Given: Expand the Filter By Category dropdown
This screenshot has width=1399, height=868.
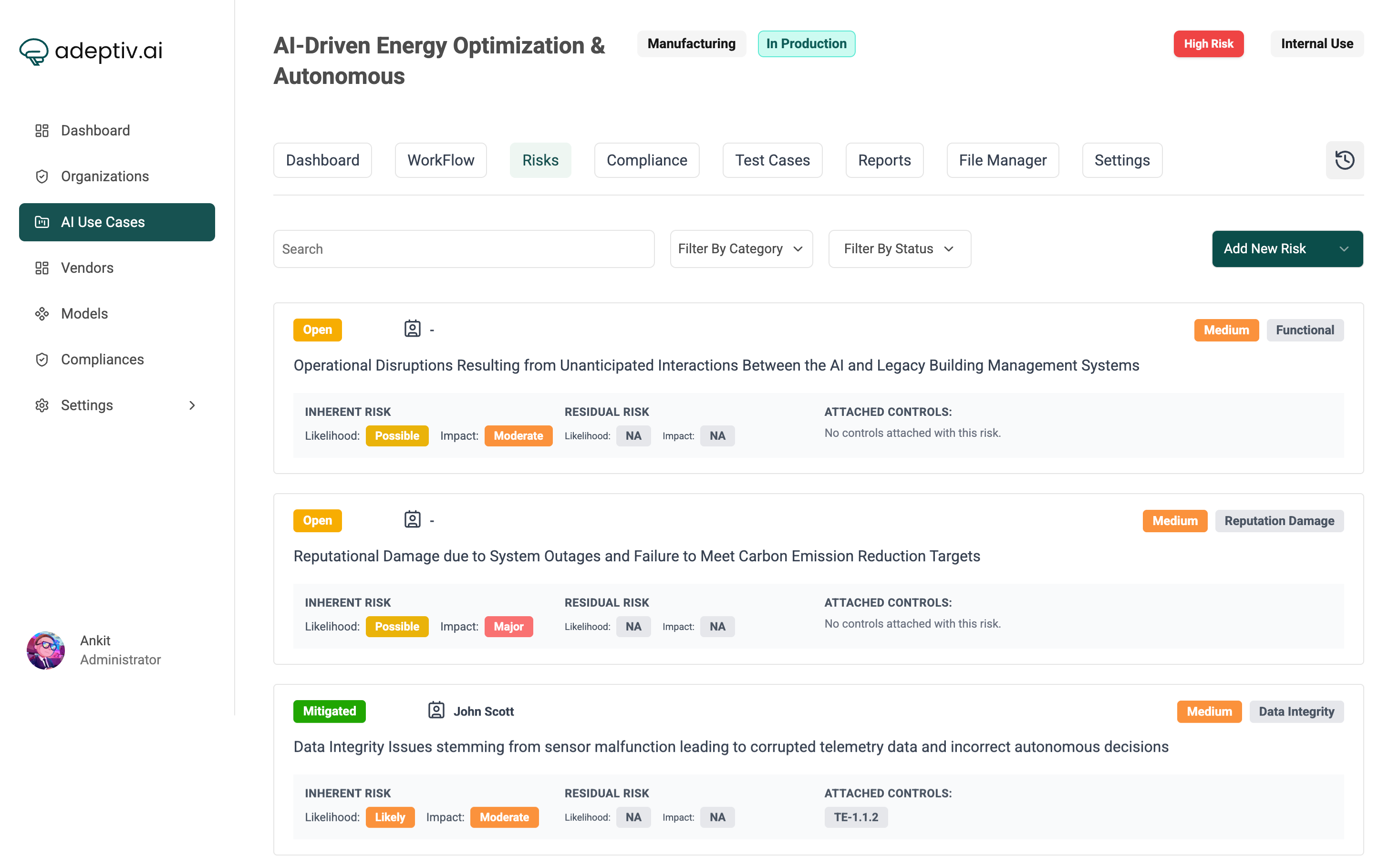Looking at the screenshot, I should tap(741, 248).
